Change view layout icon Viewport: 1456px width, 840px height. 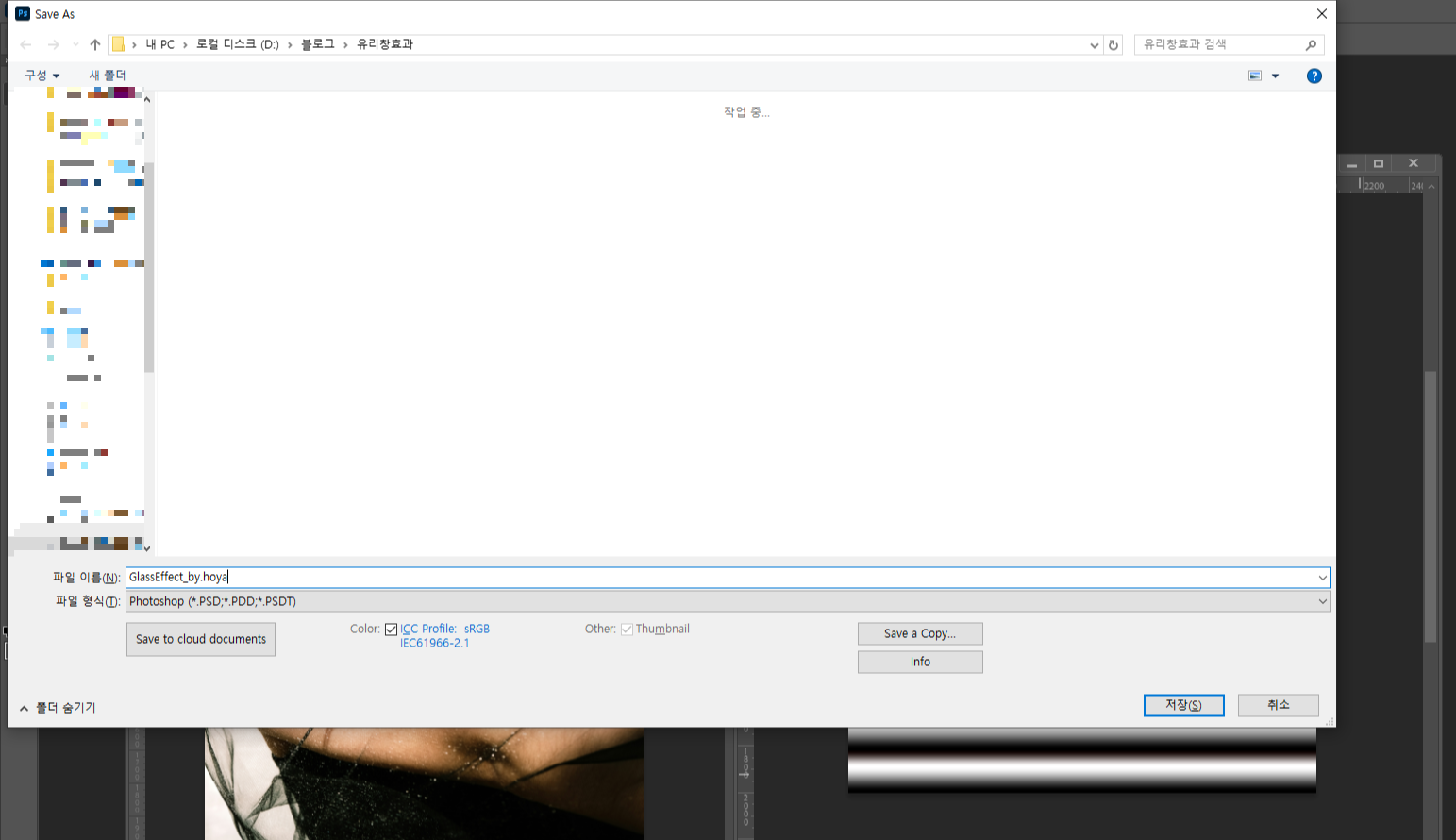pyautogui.click(x=1255, y=76)
